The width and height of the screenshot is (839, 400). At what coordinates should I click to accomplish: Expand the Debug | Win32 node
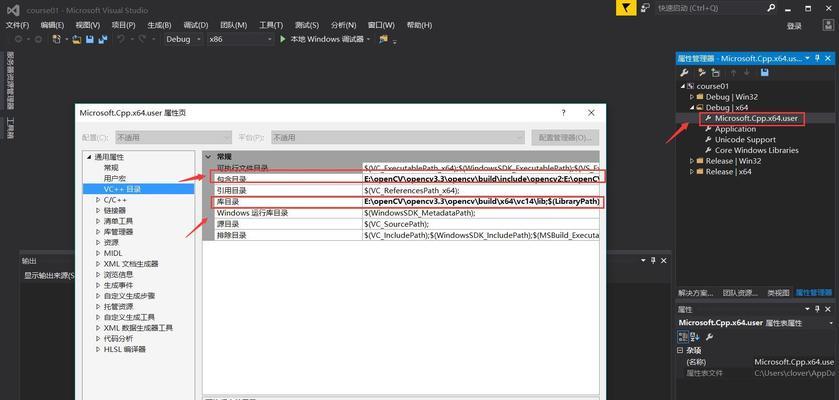click(692, 97)
